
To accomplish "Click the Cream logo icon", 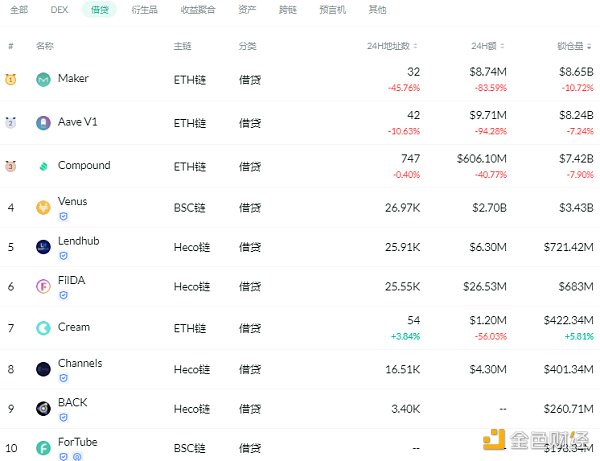I will point(43,328).
